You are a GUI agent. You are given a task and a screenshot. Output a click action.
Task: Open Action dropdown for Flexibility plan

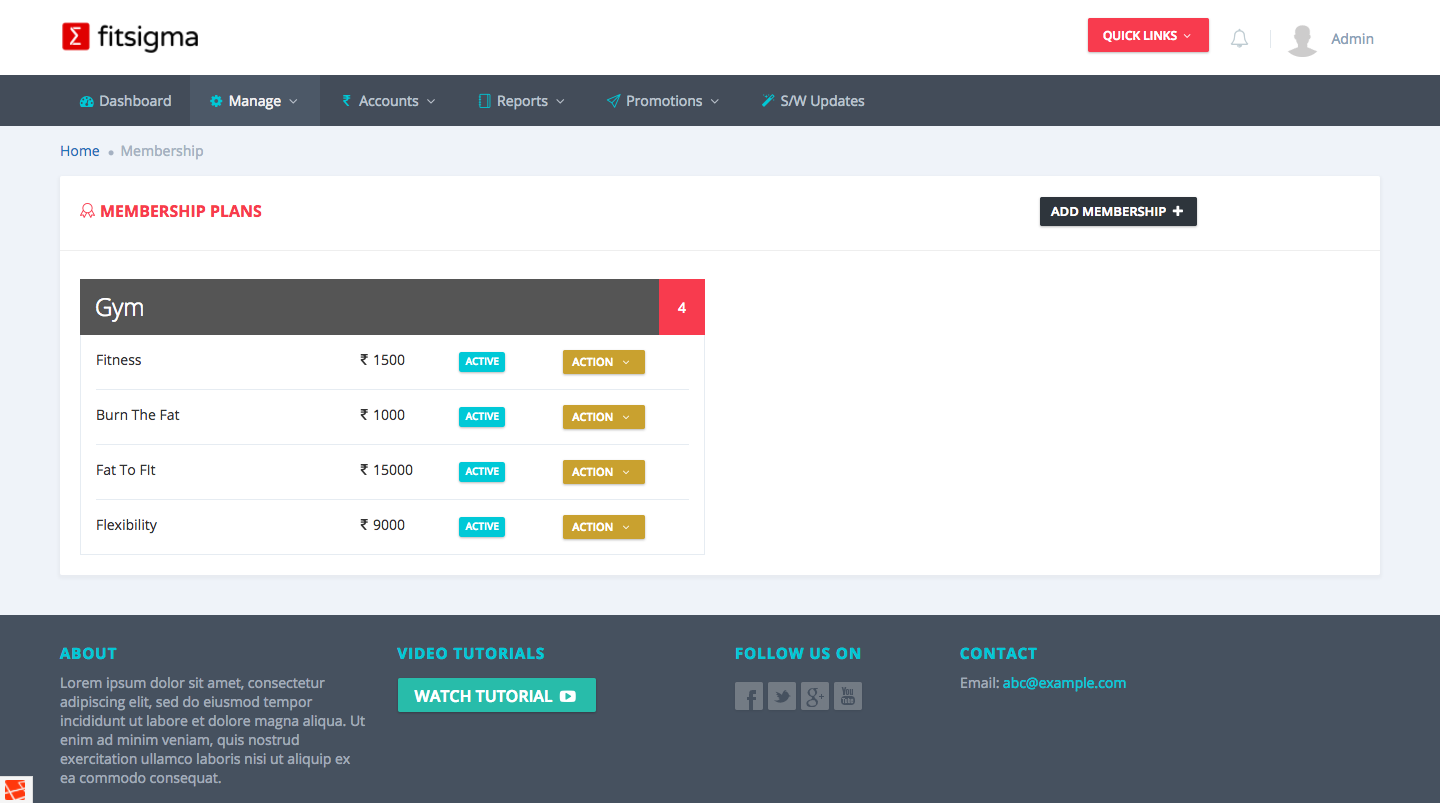pos(603,527)
